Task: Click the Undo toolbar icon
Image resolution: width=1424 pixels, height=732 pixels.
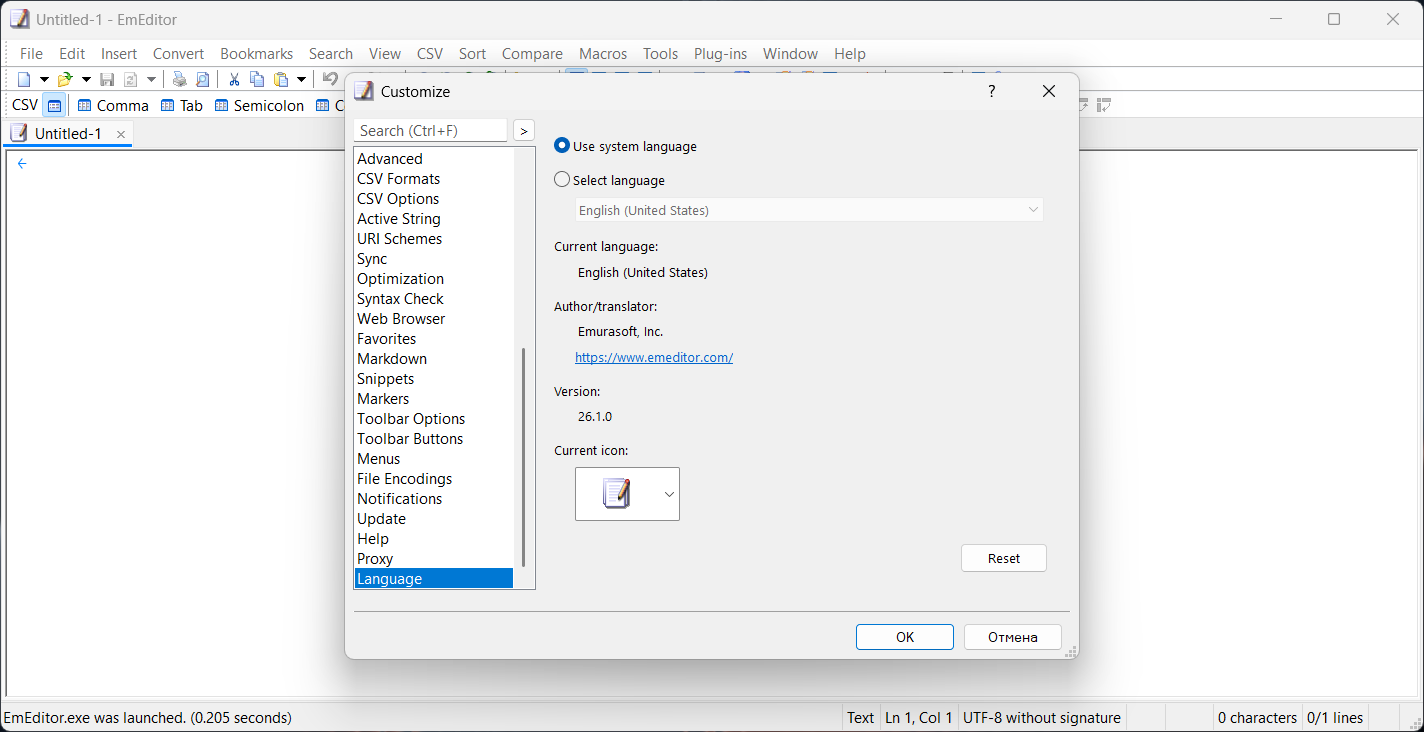Action: pos(330,79)
